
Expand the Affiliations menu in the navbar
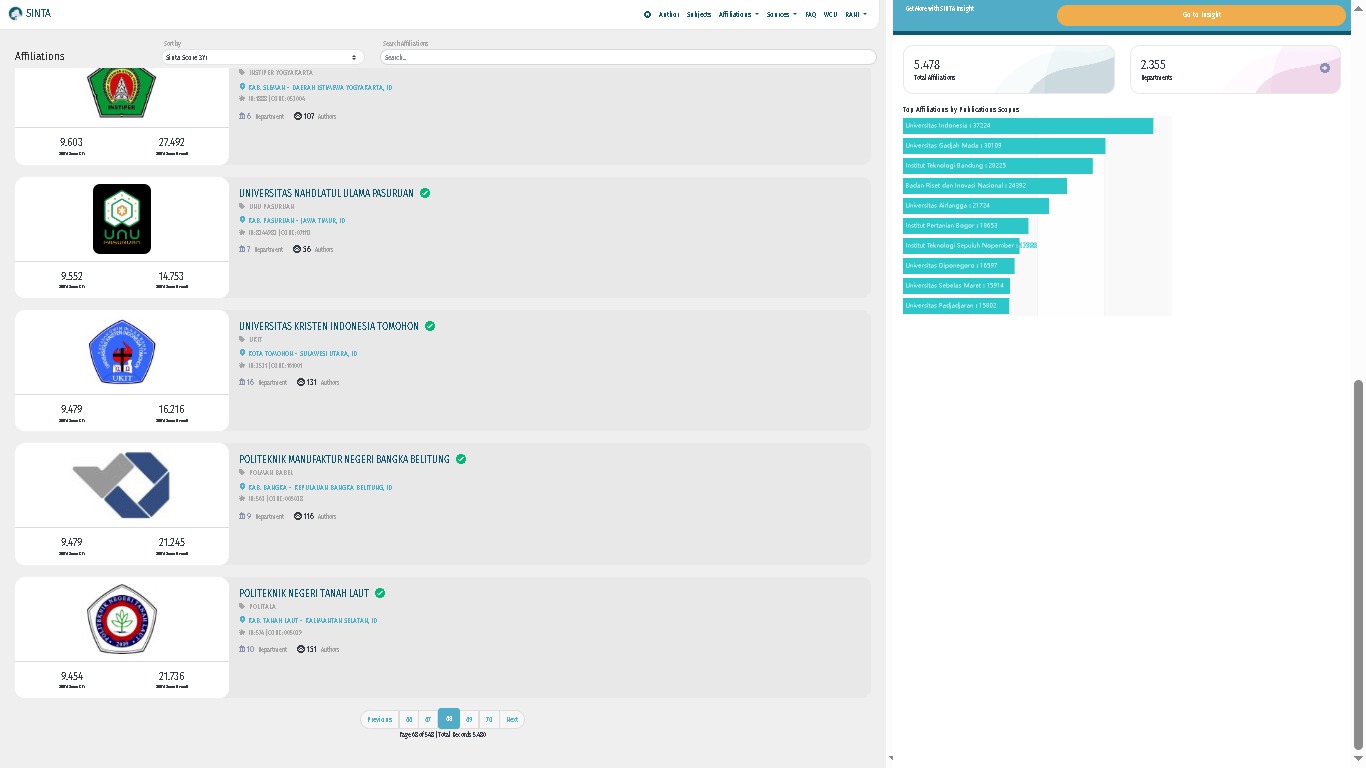tap(738, 15)
